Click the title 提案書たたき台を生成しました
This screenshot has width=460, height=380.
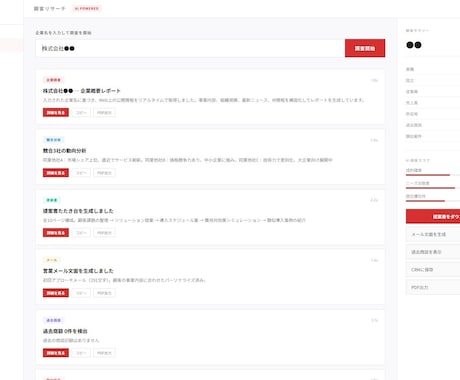pyautogui.click(x=78, y=211)
